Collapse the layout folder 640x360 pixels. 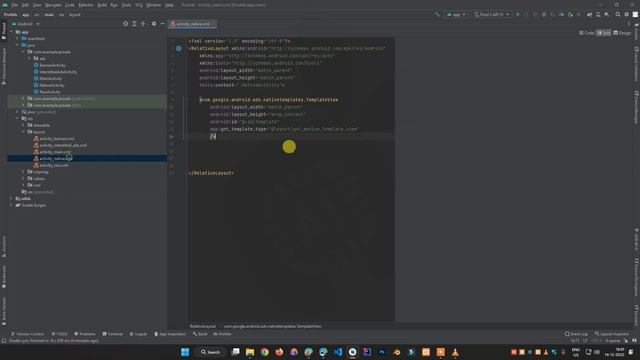click(24, 132)
